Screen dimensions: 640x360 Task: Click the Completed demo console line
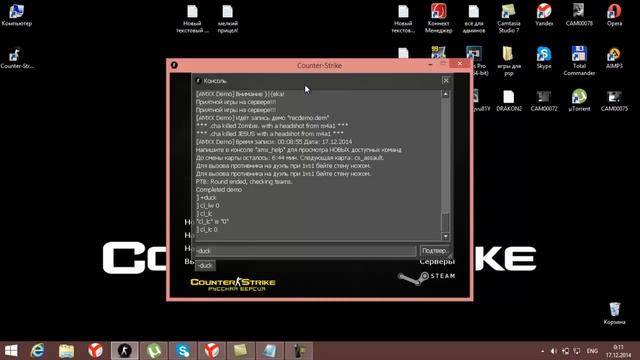(219, 190)
